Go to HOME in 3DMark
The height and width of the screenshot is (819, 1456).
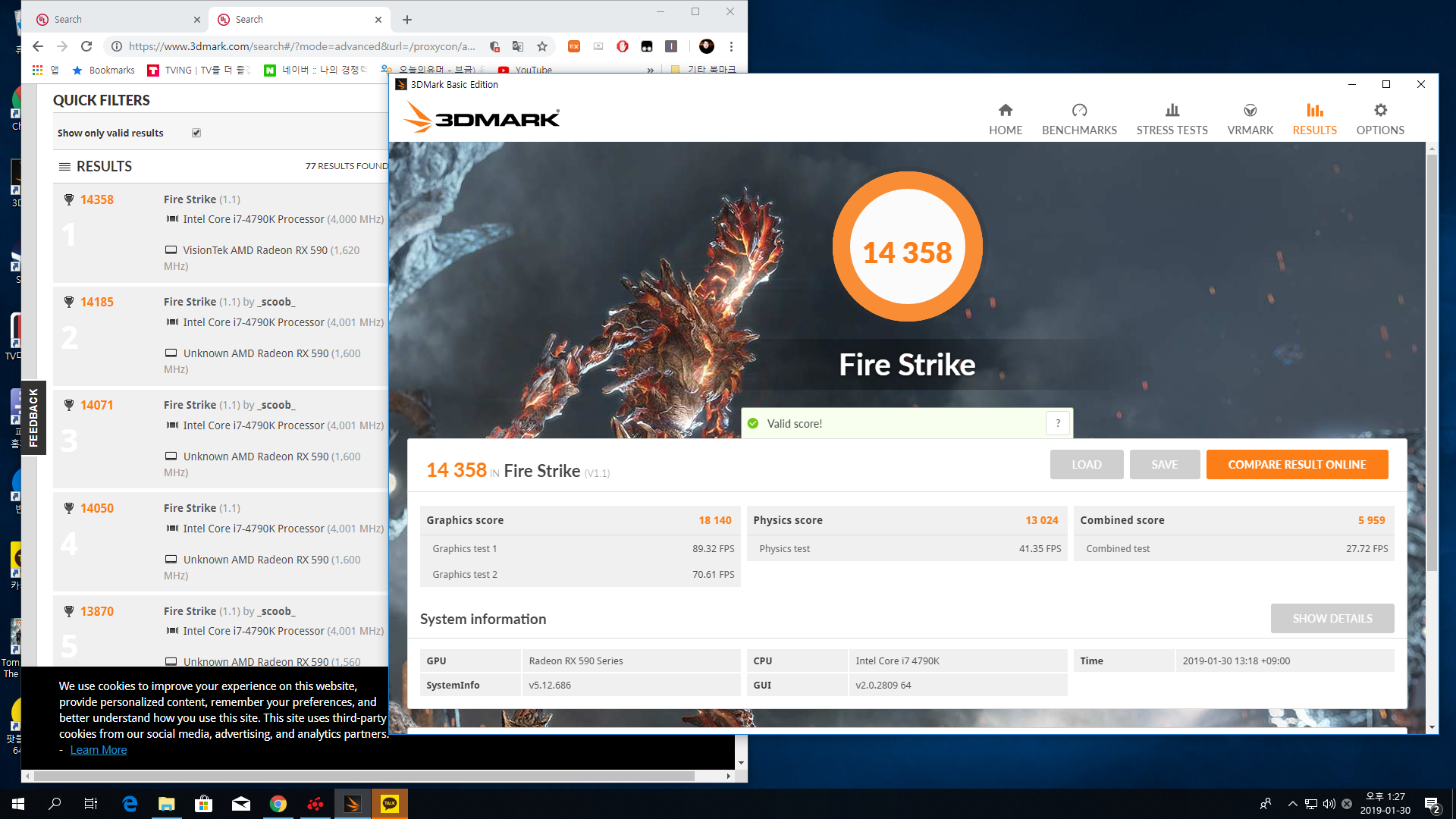pos(1006,120)
